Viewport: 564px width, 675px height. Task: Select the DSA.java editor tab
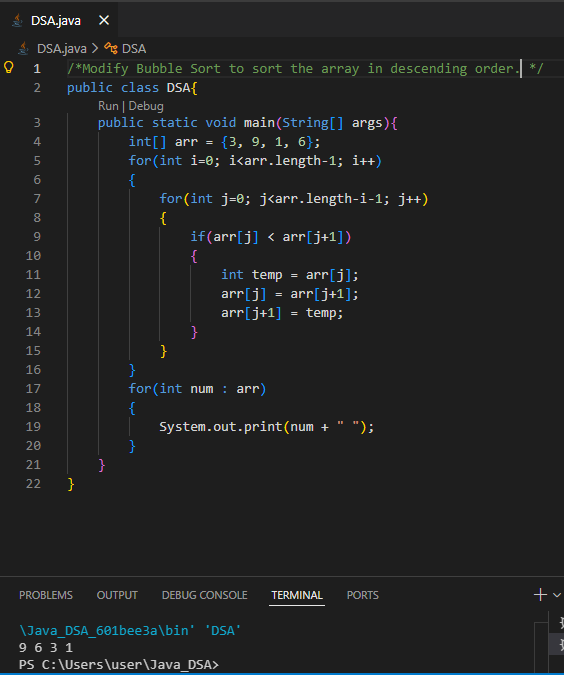59,20
